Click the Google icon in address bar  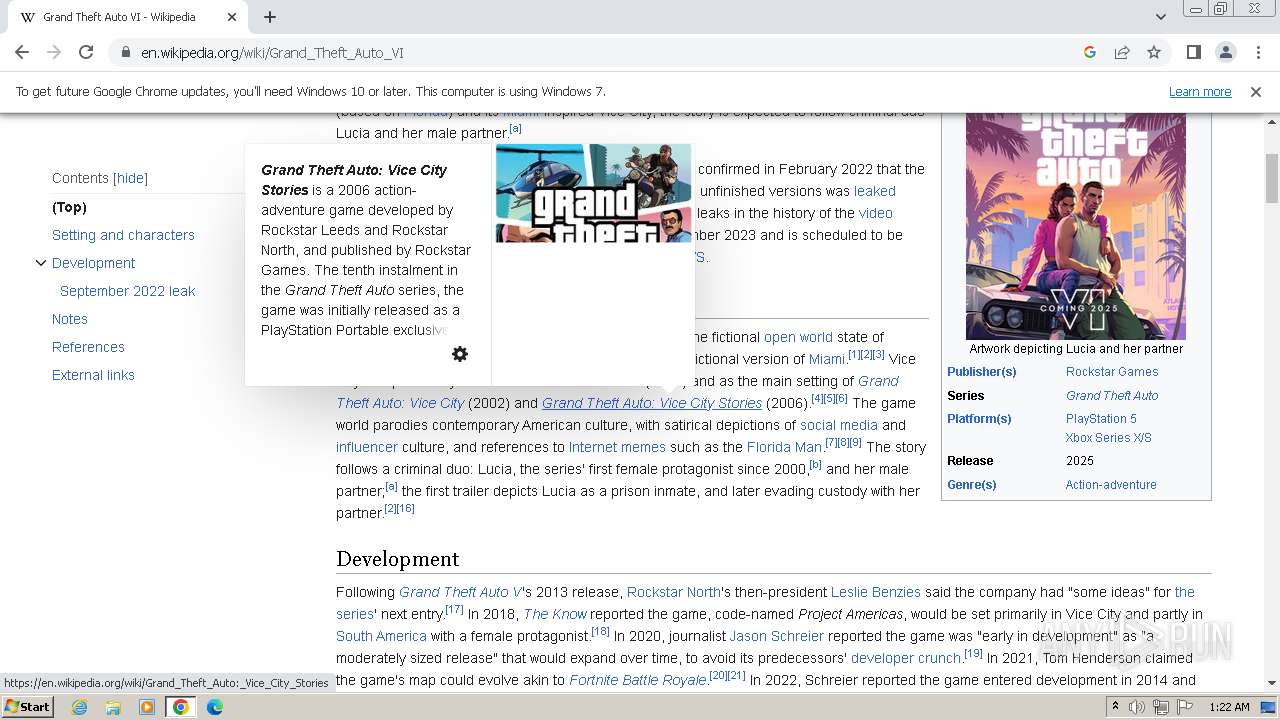1090,52
